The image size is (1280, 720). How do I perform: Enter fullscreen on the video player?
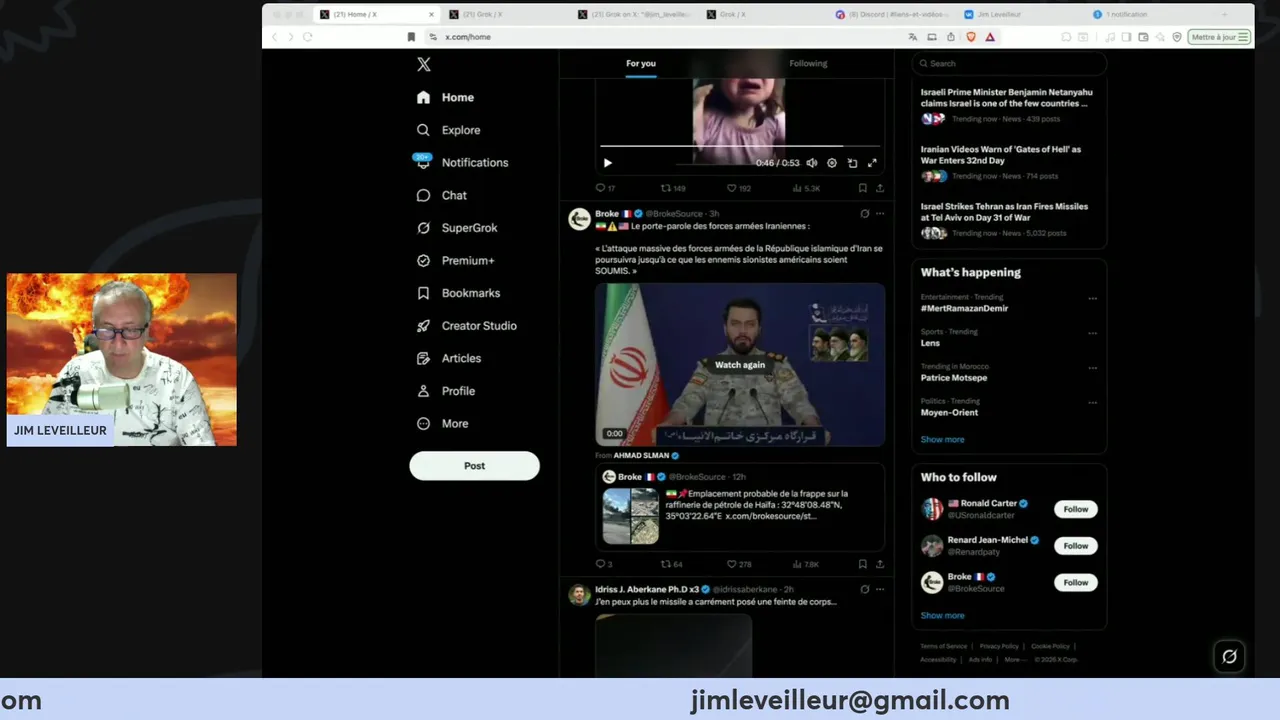coord(872,163)
